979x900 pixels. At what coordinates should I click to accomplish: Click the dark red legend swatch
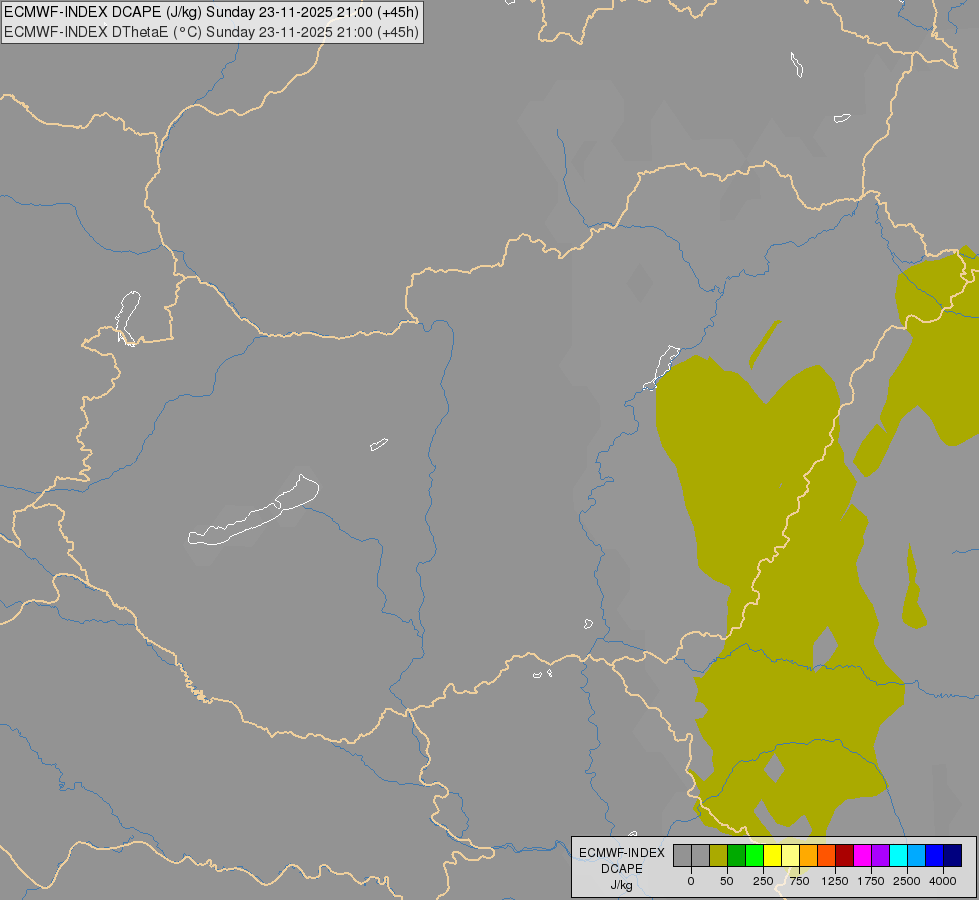pos(845,856)
